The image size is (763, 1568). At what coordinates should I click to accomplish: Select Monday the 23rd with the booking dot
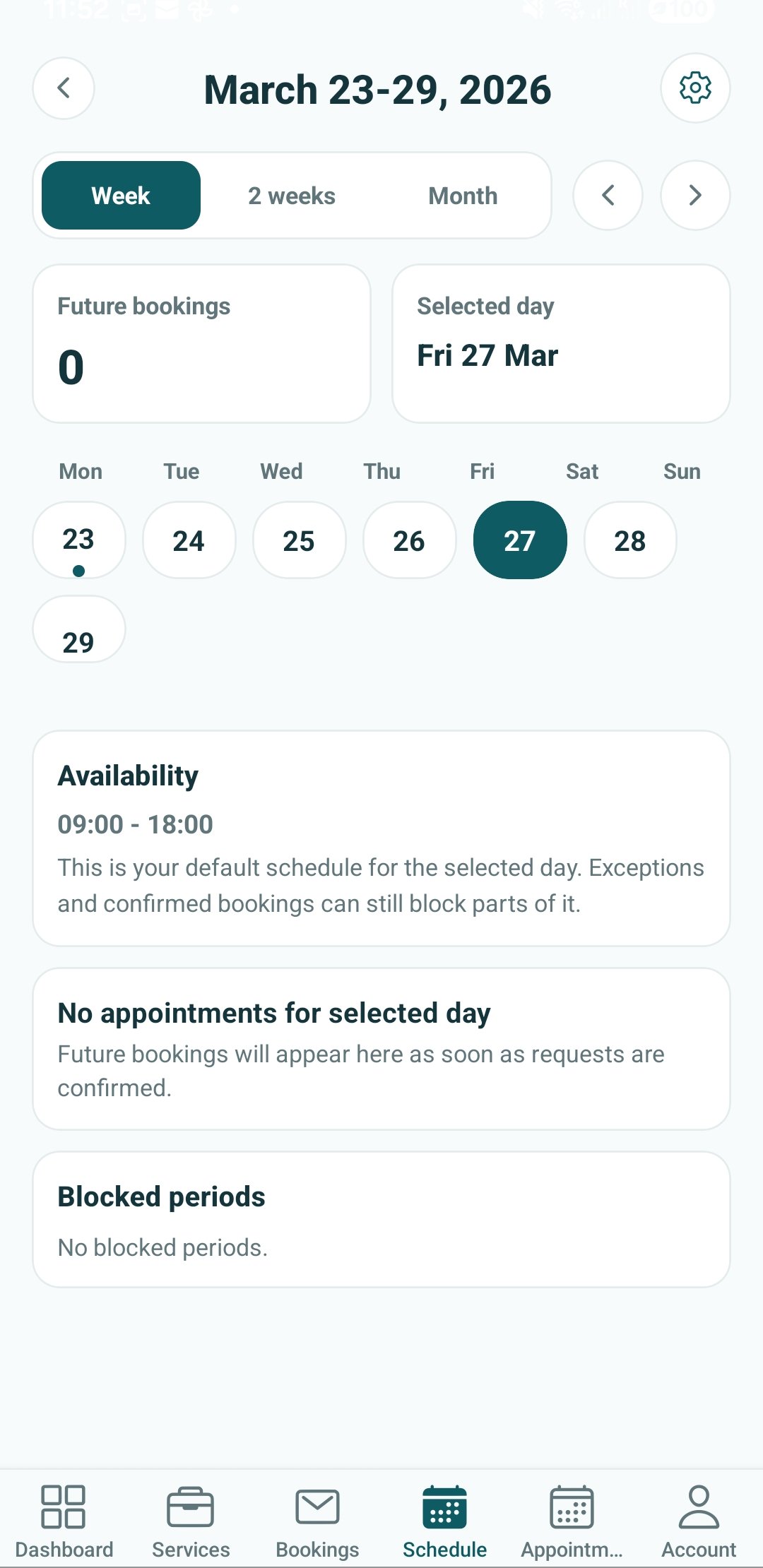[79, 540]
